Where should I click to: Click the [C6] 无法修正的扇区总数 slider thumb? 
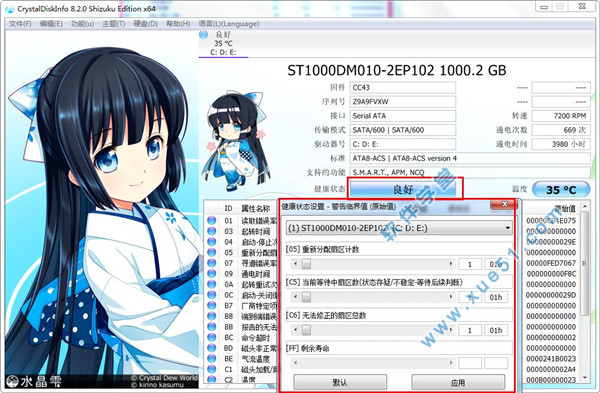click(306, 330)
